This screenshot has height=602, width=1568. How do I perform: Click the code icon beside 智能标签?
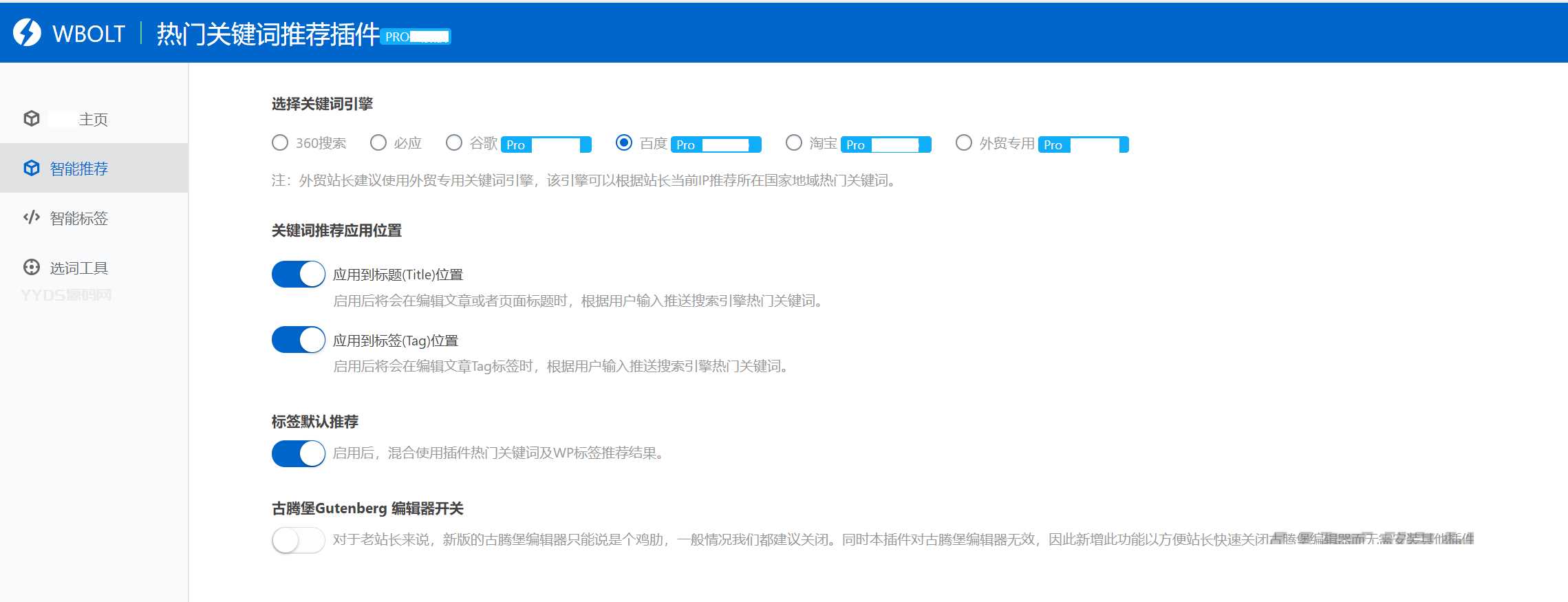(x=32, y=217)
